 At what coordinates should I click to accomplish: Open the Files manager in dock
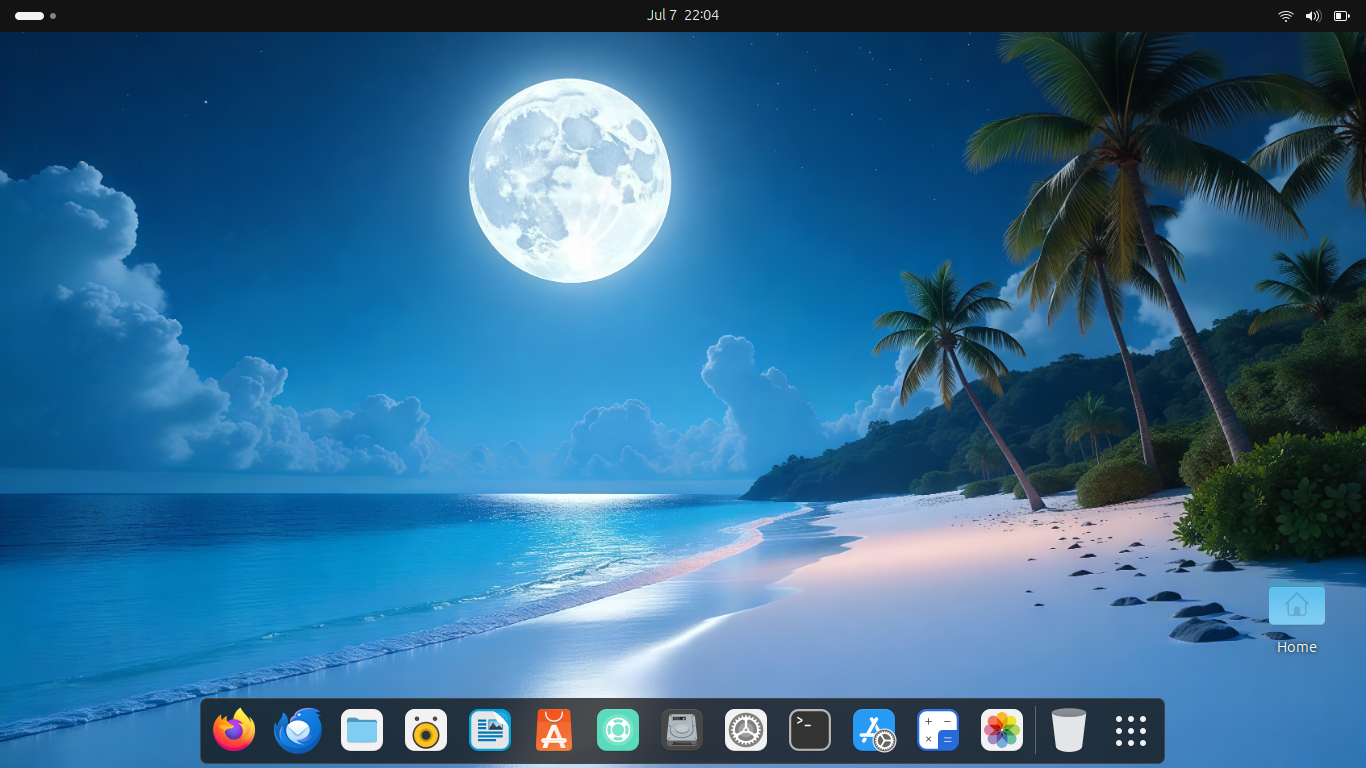362,730
